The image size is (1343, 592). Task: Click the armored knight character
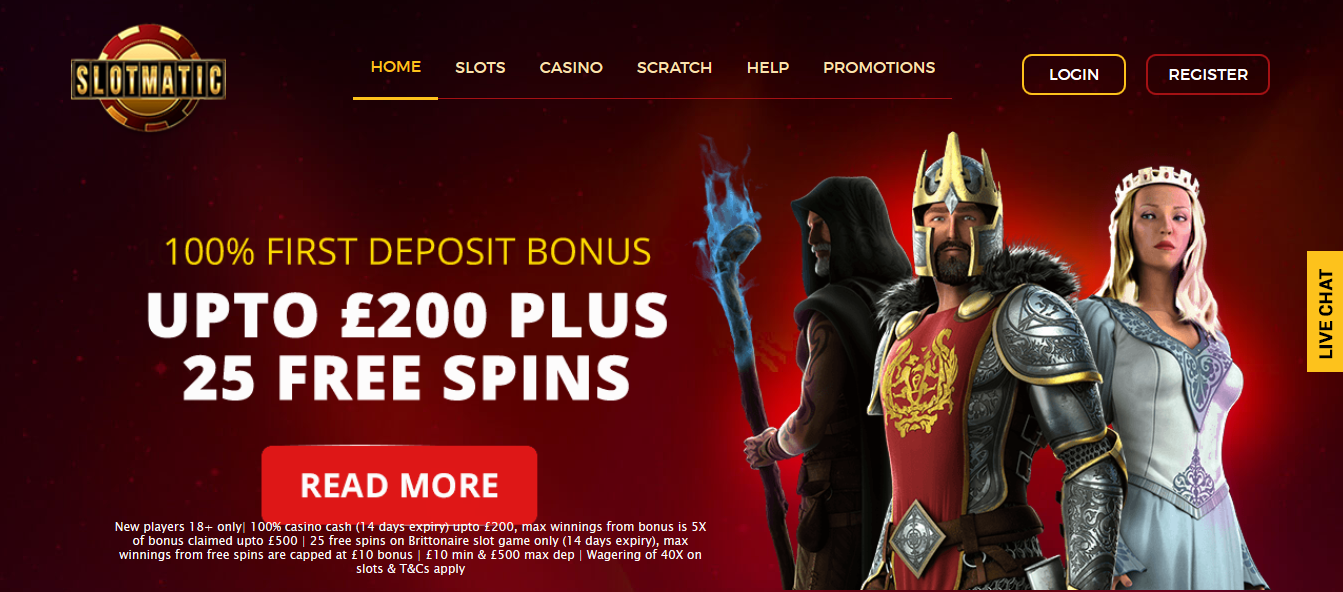[985, 370]
